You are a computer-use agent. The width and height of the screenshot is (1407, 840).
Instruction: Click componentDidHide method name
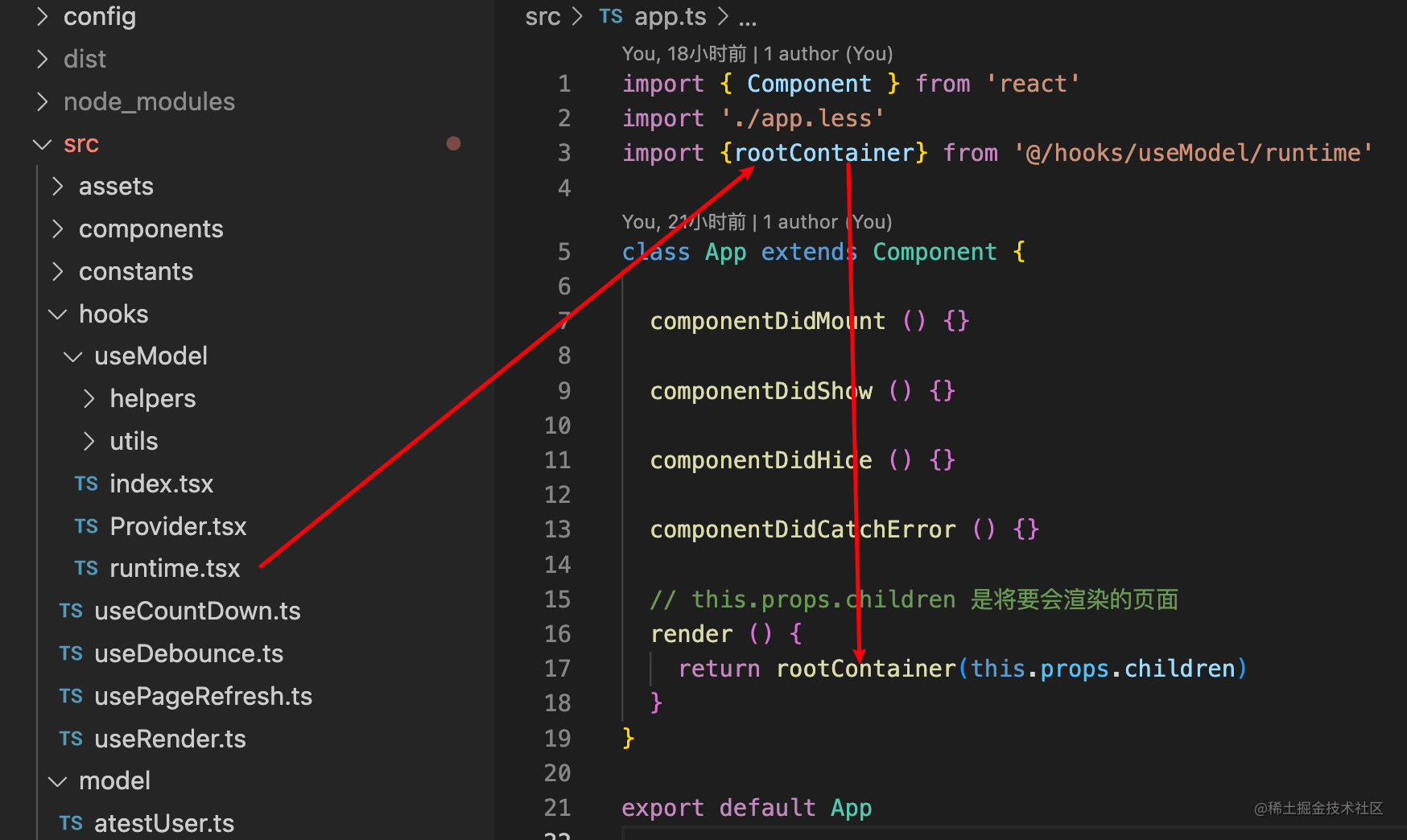click(761, 460)
